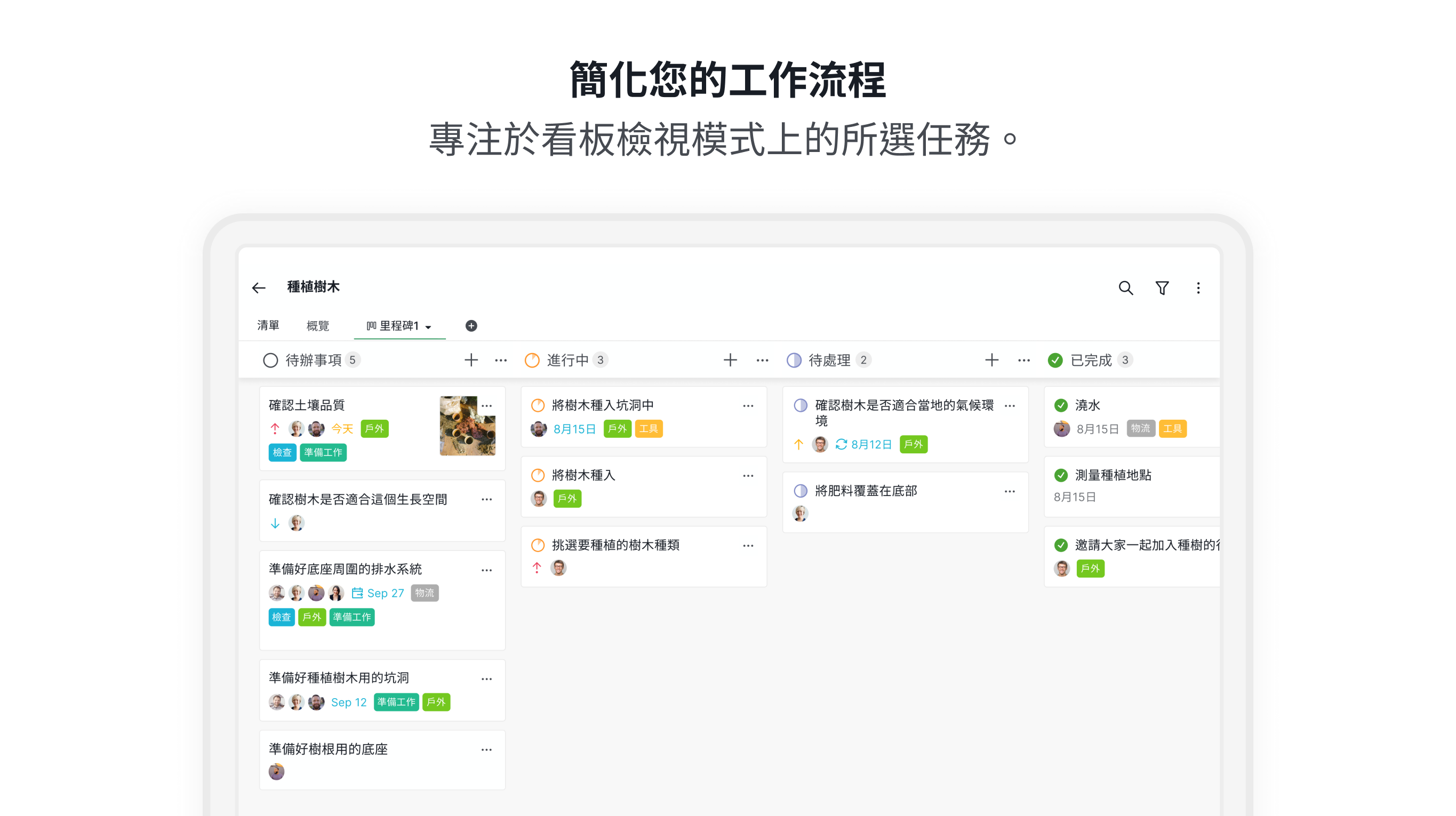Click the Sep 12 due date

(349, 702)
